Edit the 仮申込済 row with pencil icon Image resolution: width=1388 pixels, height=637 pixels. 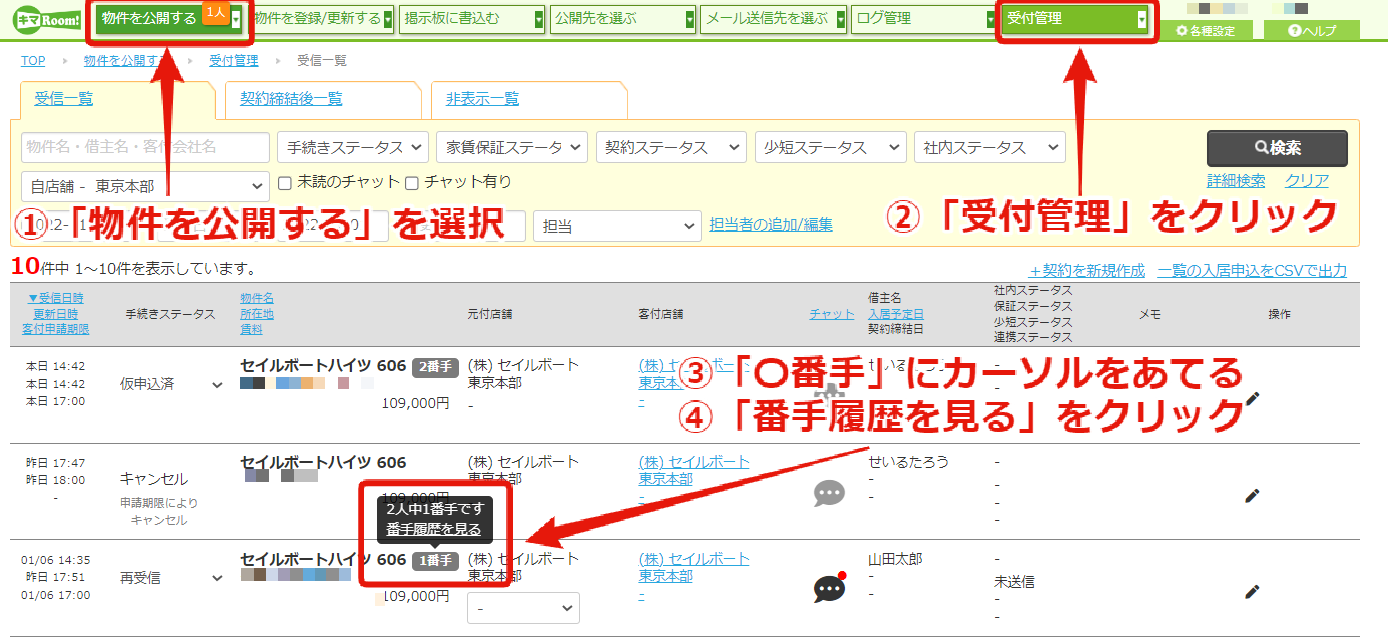click(x=1252, y=398)
